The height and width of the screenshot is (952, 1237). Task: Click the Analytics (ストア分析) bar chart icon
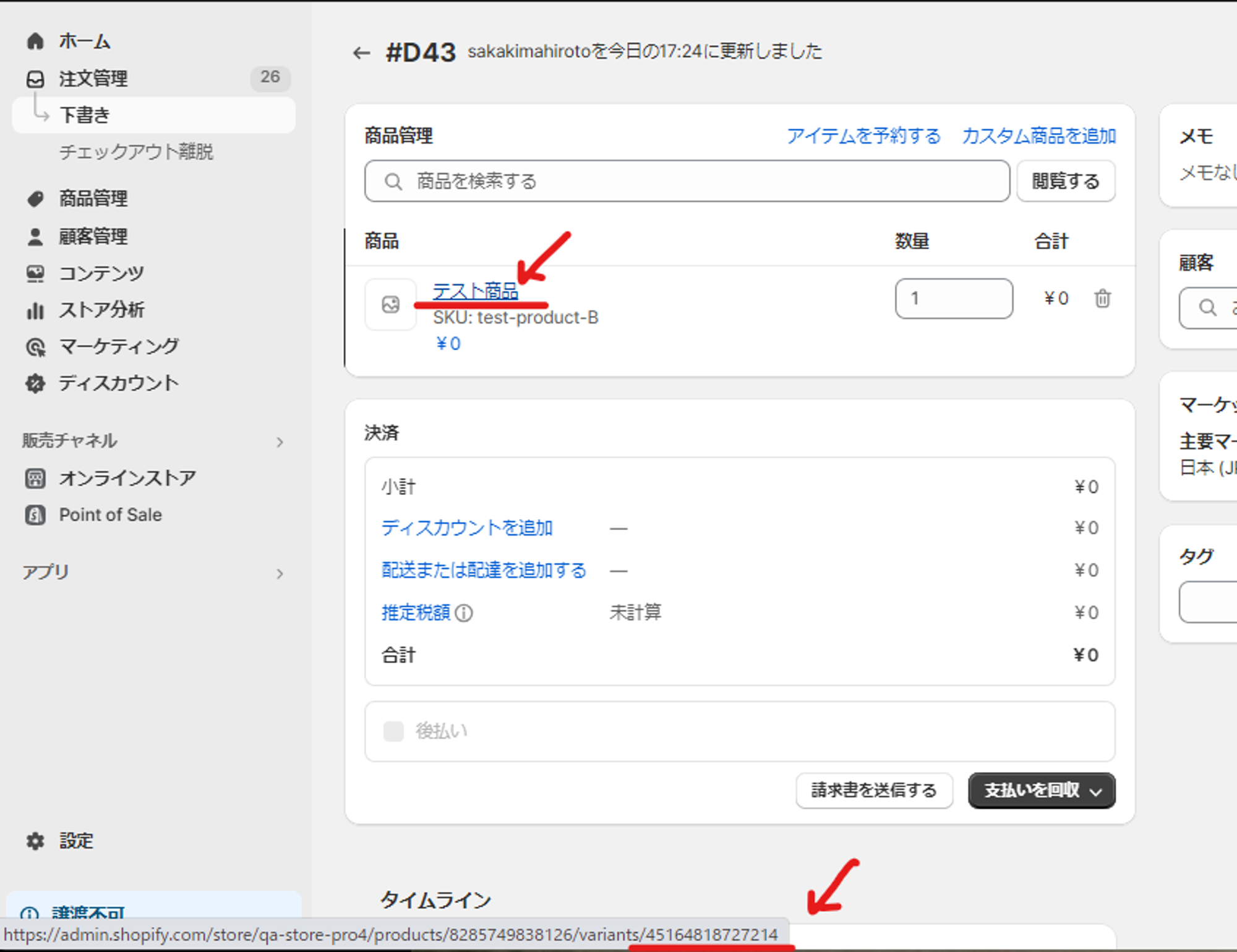coord(35,310)
